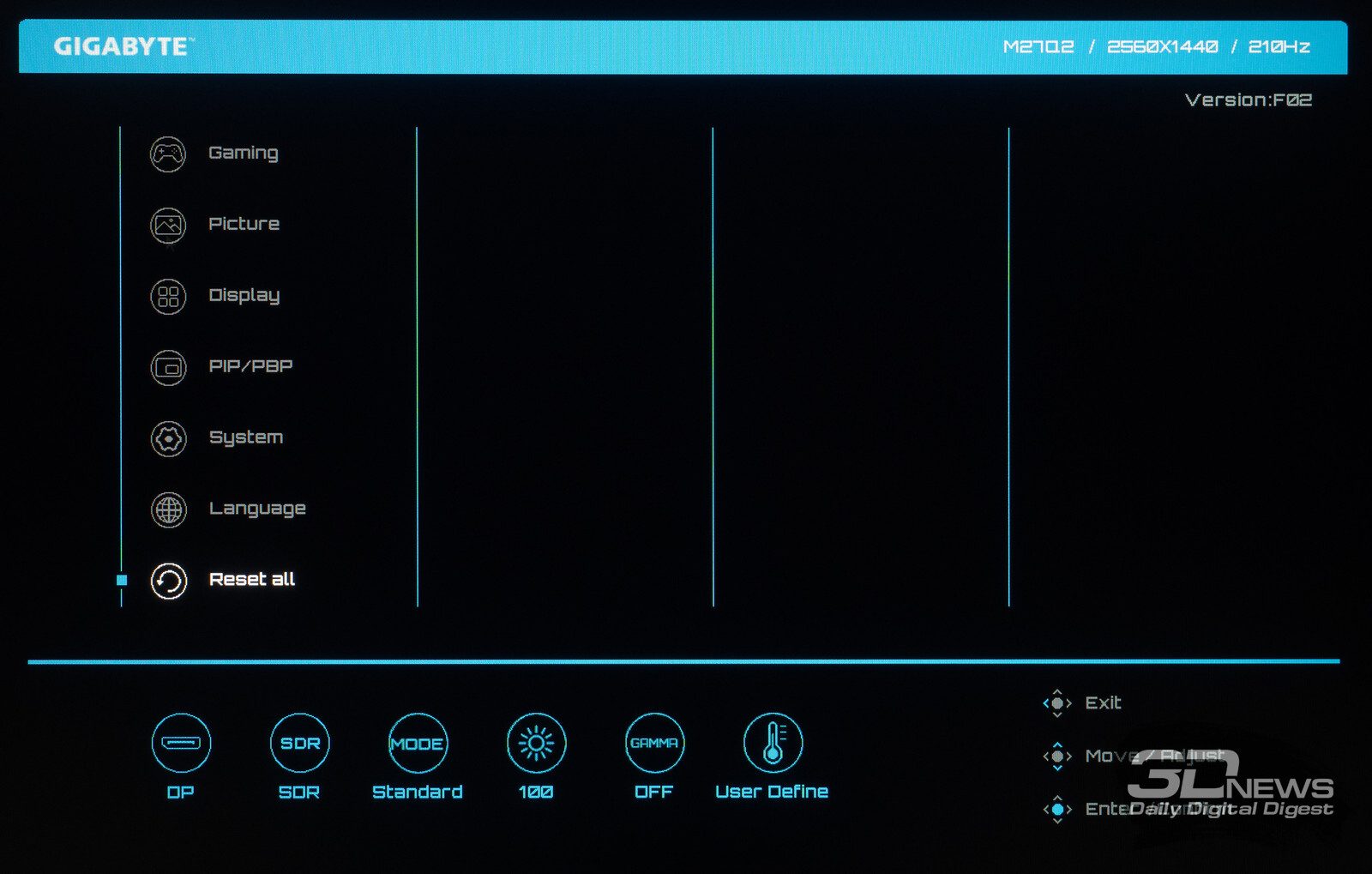Image resolution: width=1372 pixels, height=874 pixels.
Task: Choose the Picture menu entry
Action: click(x=244, y=224)
